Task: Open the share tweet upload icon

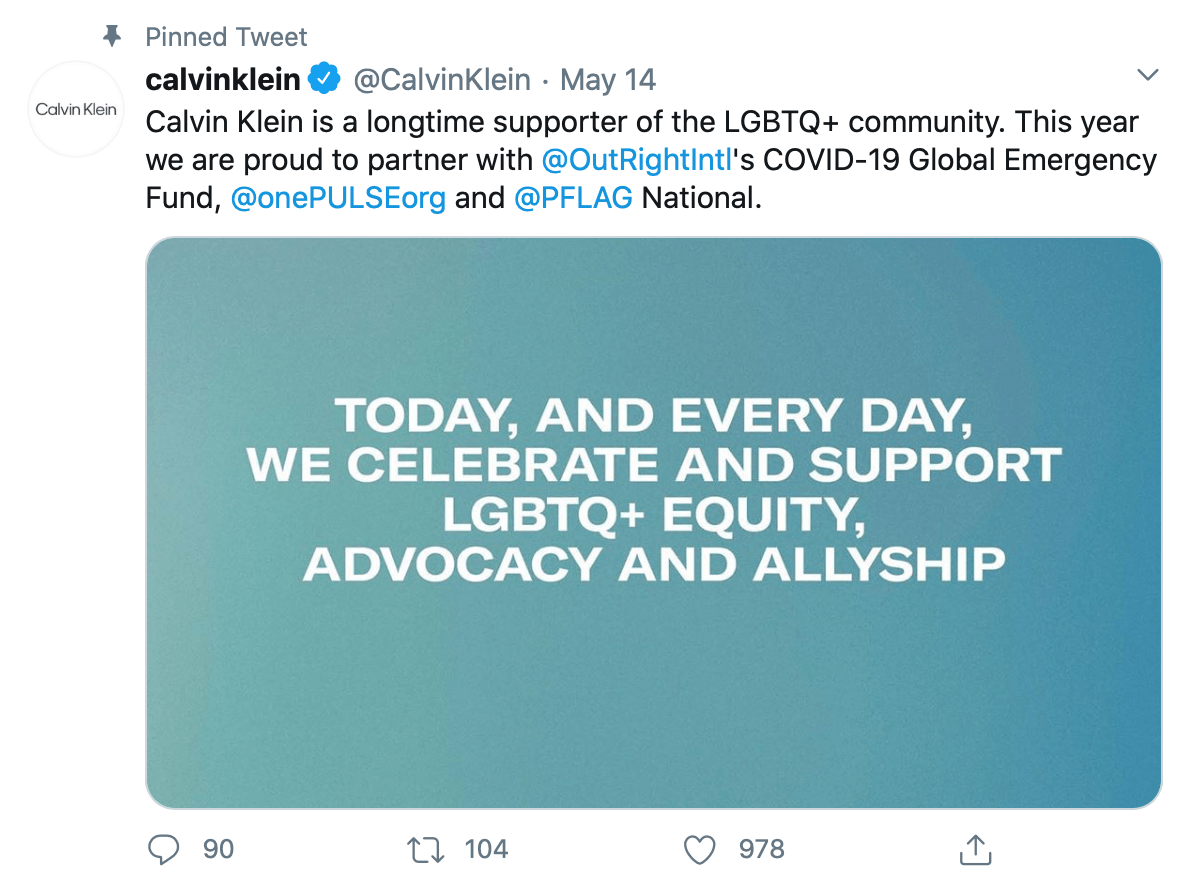Action: click(x=975, y=849)
